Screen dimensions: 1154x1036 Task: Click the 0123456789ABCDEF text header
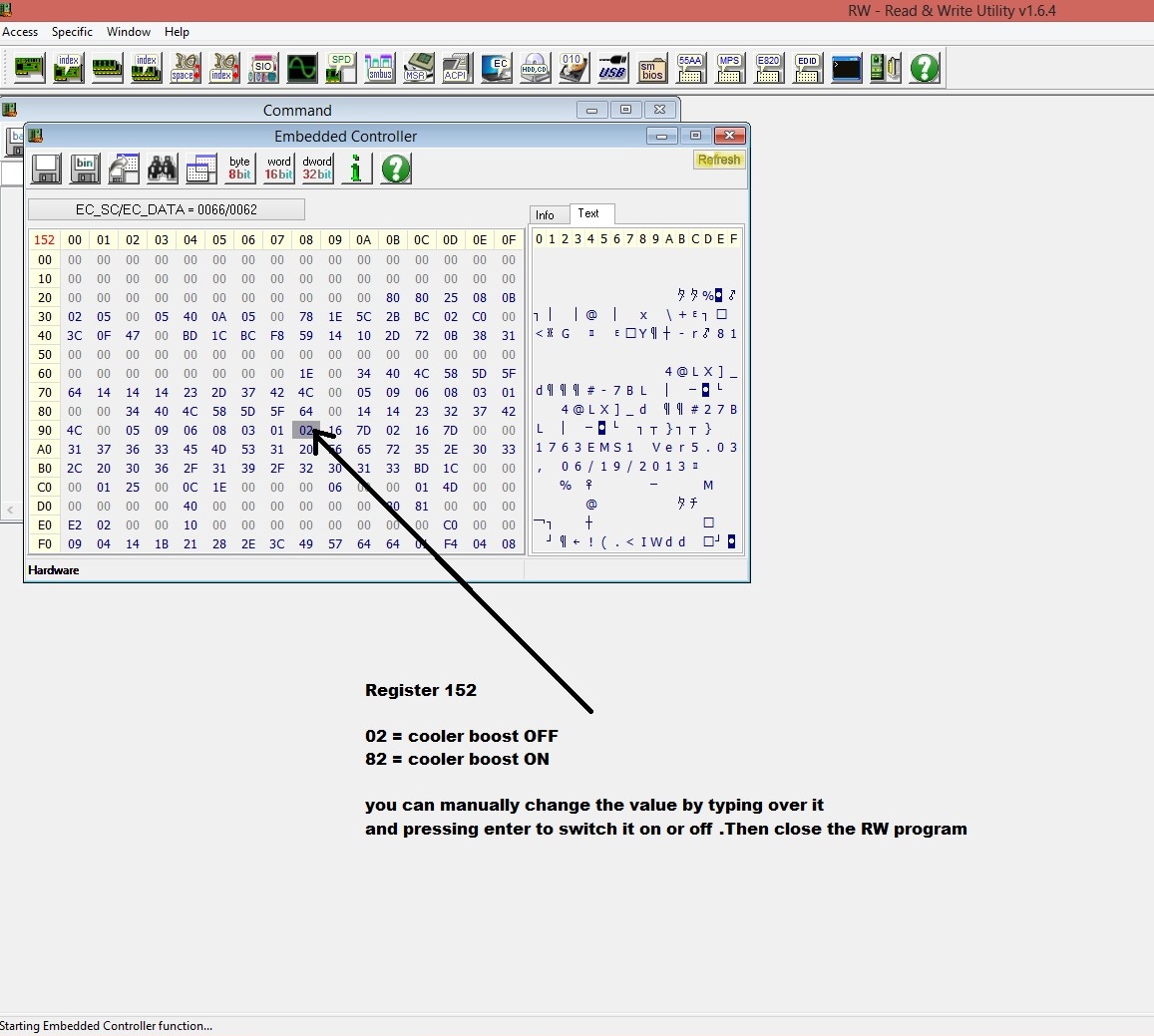coord(636,239)
